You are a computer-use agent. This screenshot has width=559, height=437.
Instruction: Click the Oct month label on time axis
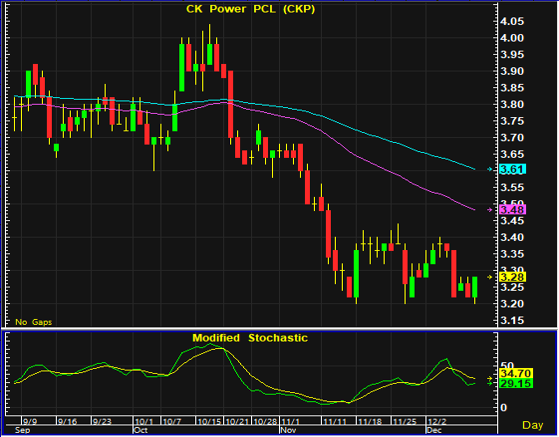click(140, 430)
